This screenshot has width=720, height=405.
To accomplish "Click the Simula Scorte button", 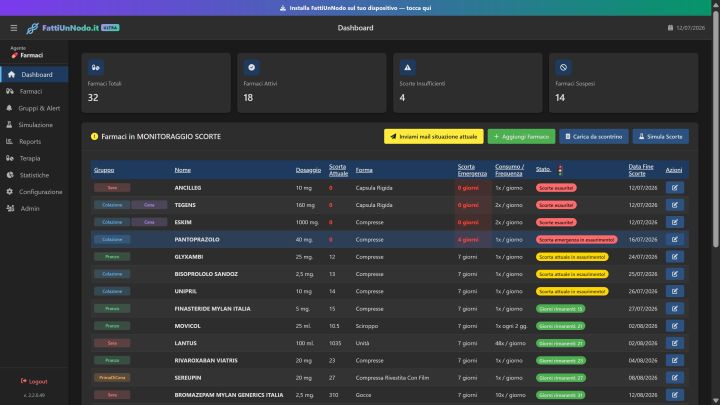I will pos(660,136).
